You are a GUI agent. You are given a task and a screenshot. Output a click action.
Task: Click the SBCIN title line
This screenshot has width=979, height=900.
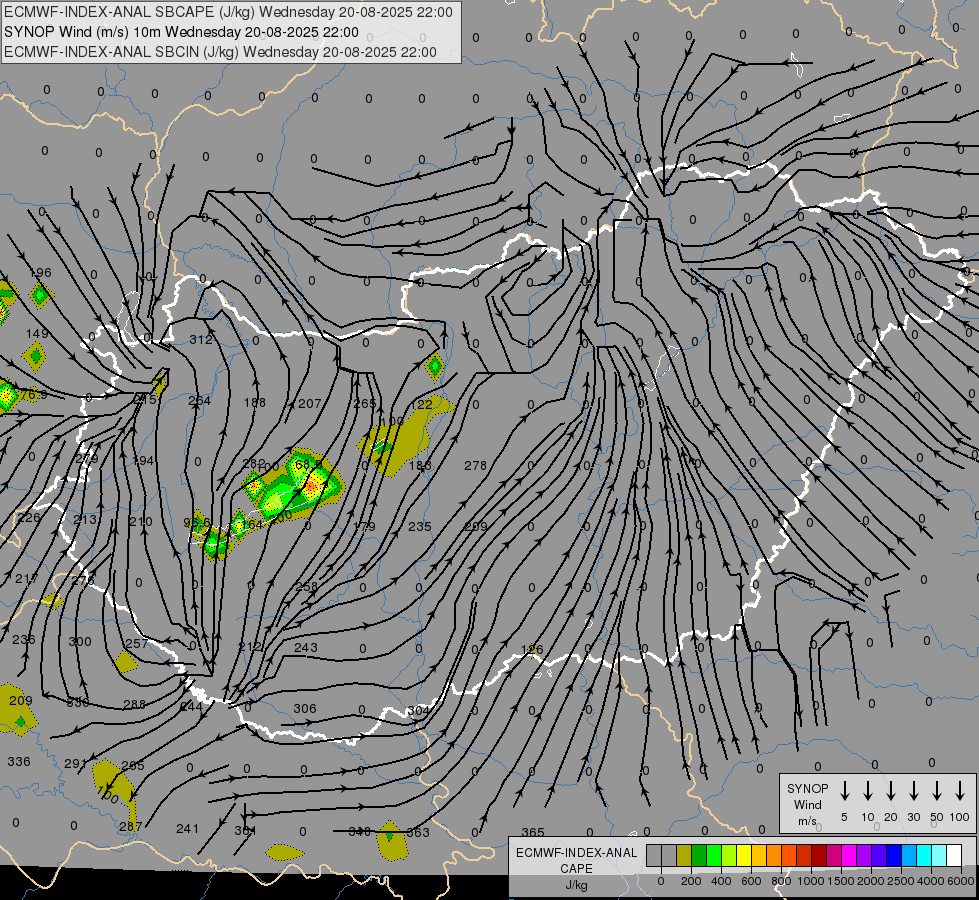tap(220, 52)
